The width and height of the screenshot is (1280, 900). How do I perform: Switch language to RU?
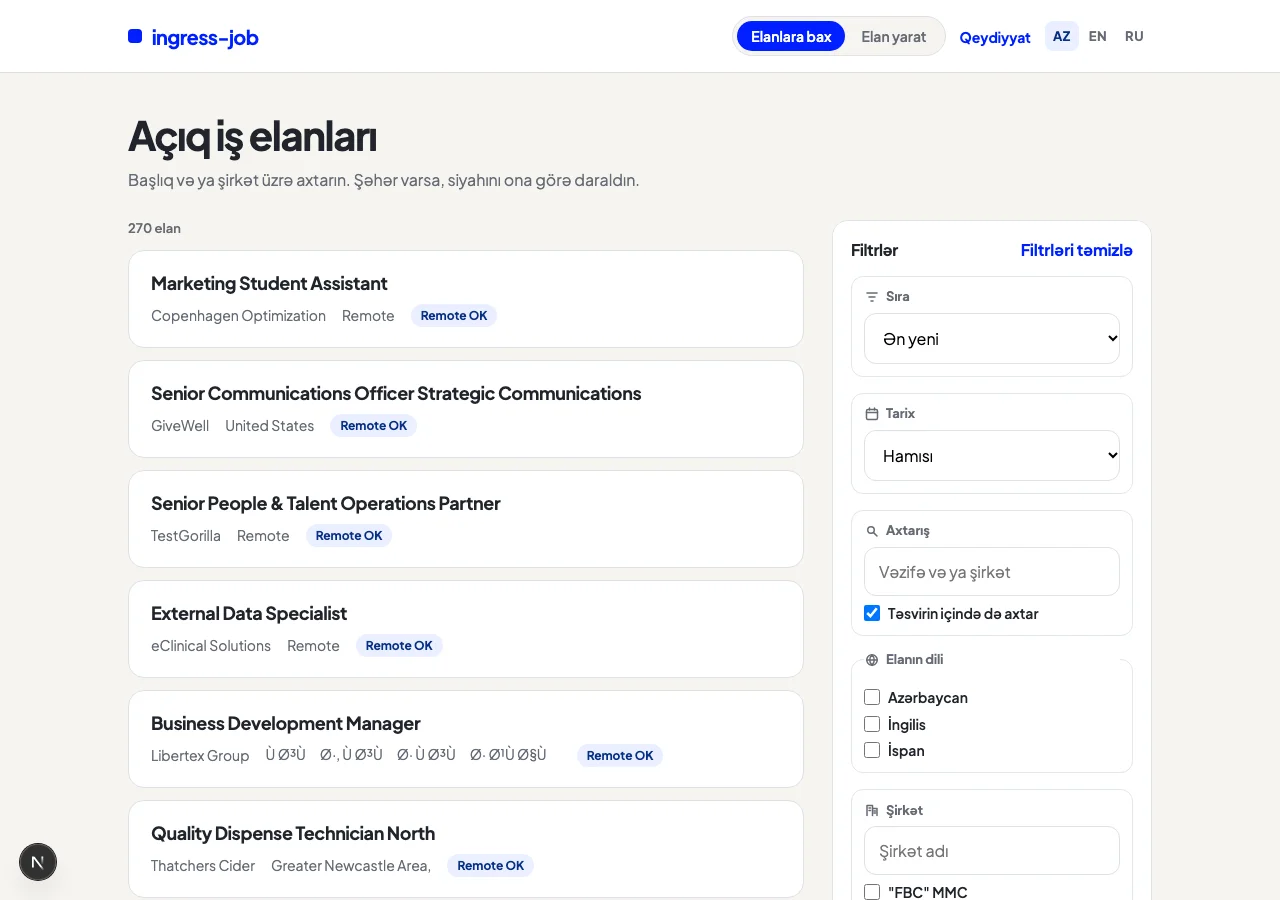click(1134, 37)
